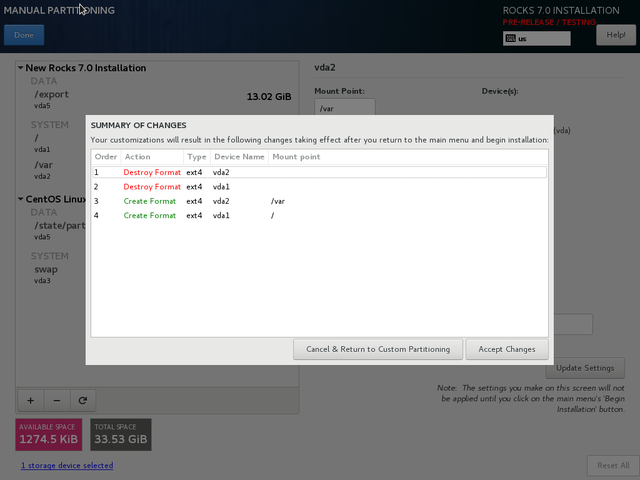
Task: Select row 1 Destroy Format vda2
Action: pos(318,172)
